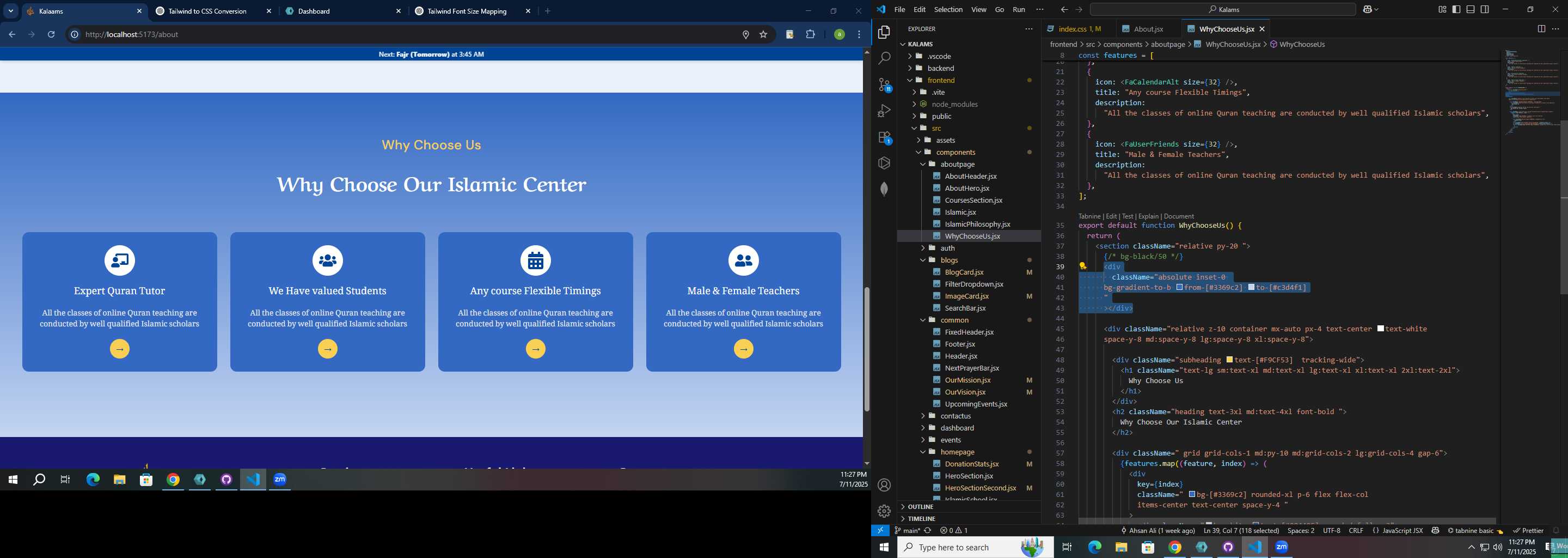
Task: Open the Run menu
Action: pos(1018,9)
